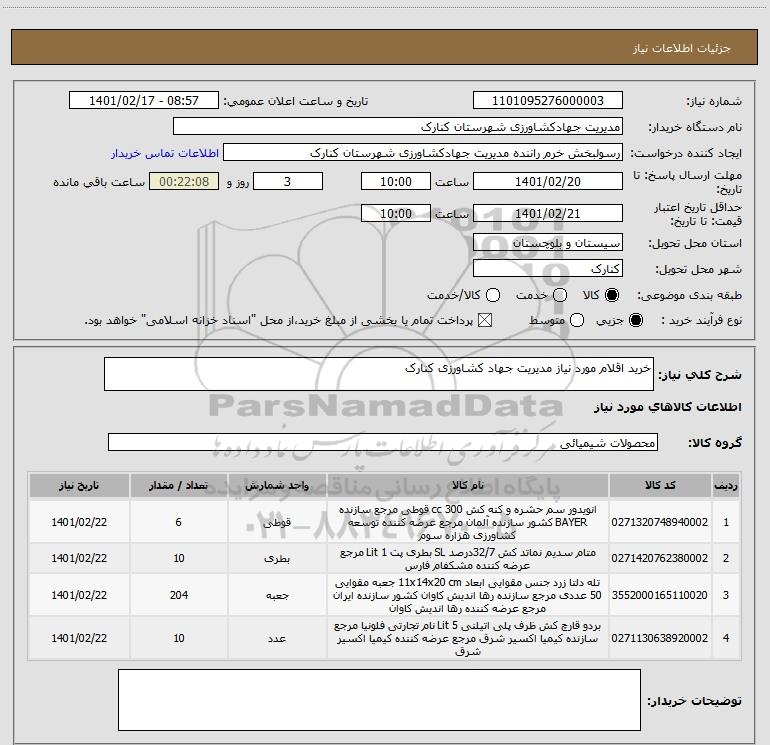Click the نام کالا column header
The width and height of the screenshot is (770, 745).
point(468,486)
